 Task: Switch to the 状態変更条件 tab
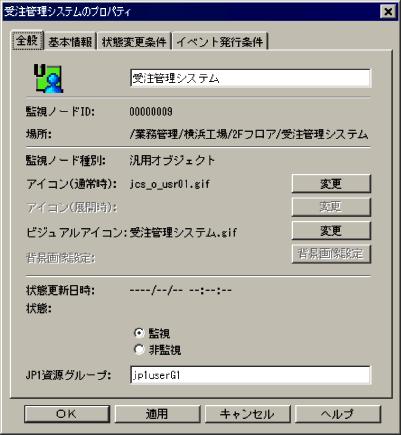click(x=134, y=42)
